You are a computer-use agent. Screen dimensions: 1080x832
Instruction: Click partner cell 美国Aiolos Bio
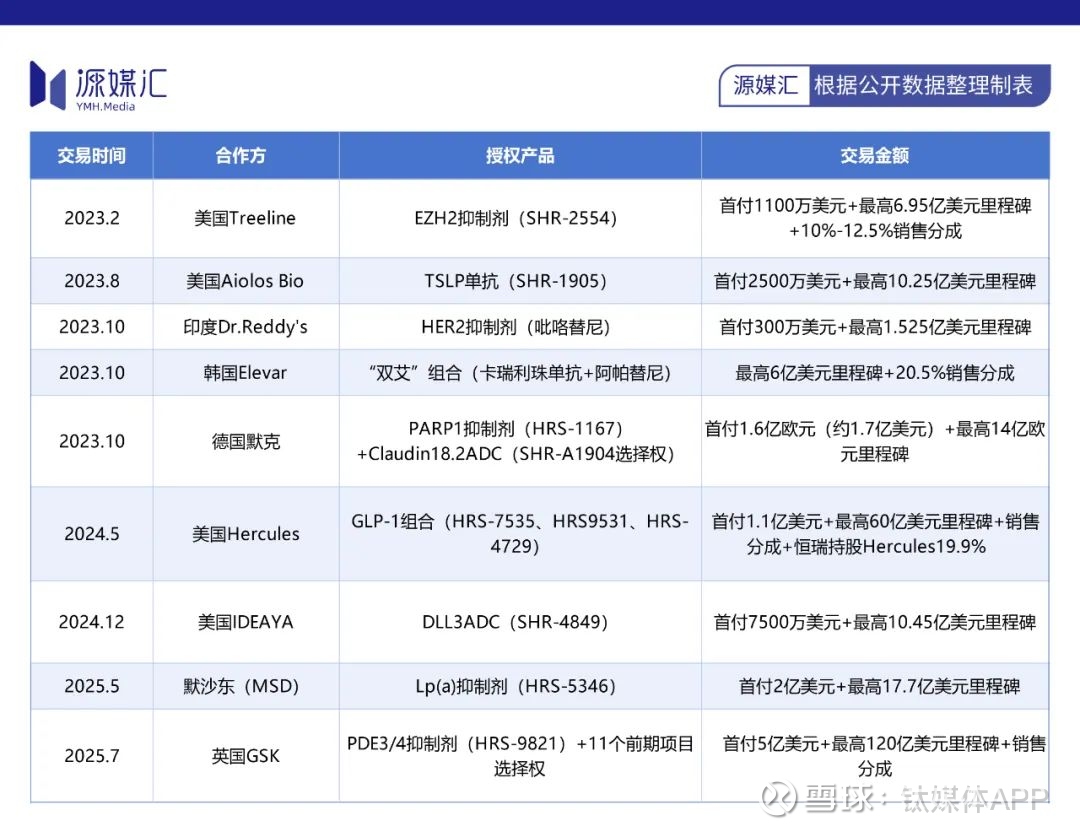click(245, 281)
